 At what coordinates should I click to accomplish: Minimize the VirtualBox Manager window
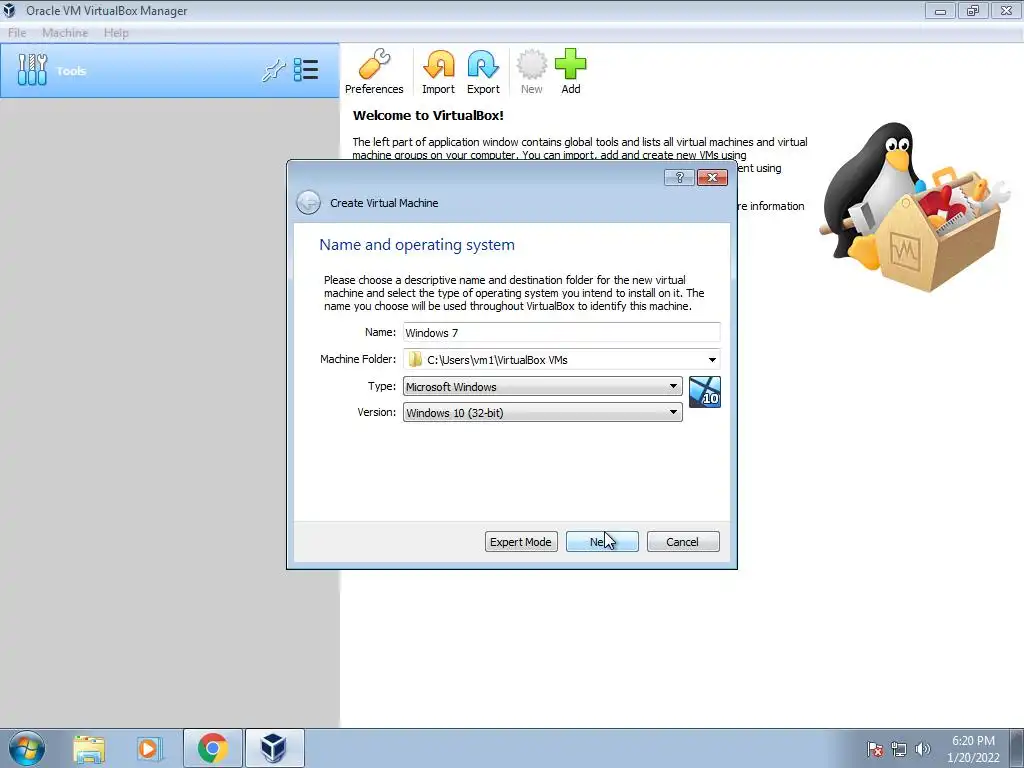pos(940,11)
